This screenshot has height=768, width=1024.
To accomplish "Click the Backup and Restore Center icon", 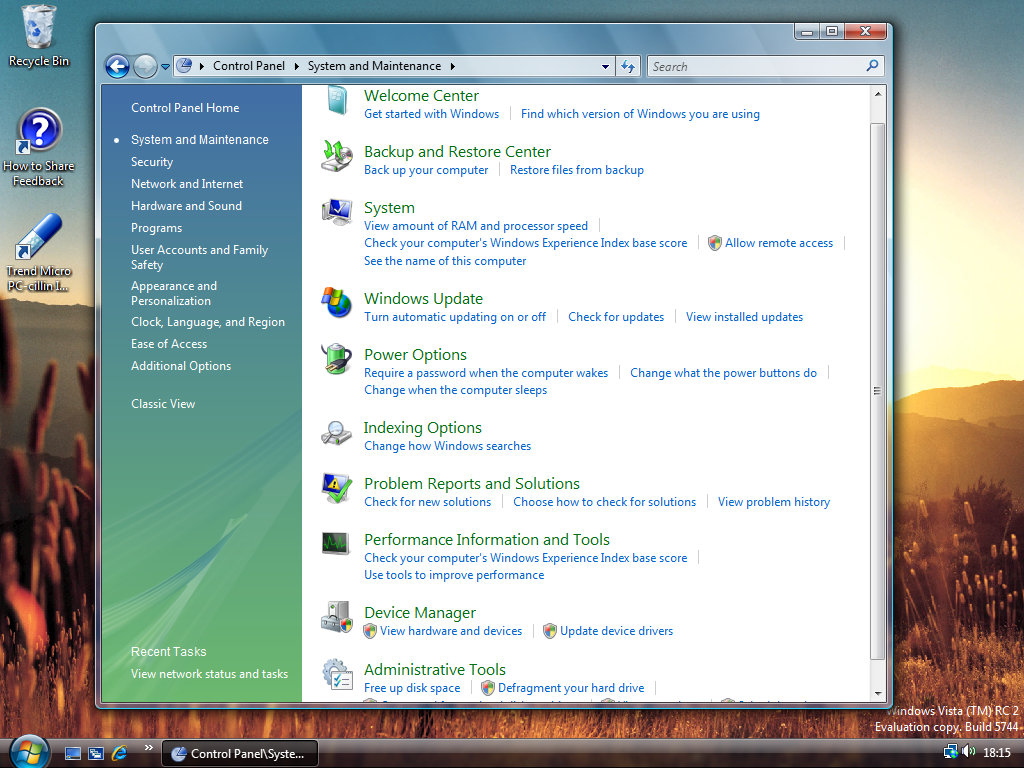I will click(337, 157).
